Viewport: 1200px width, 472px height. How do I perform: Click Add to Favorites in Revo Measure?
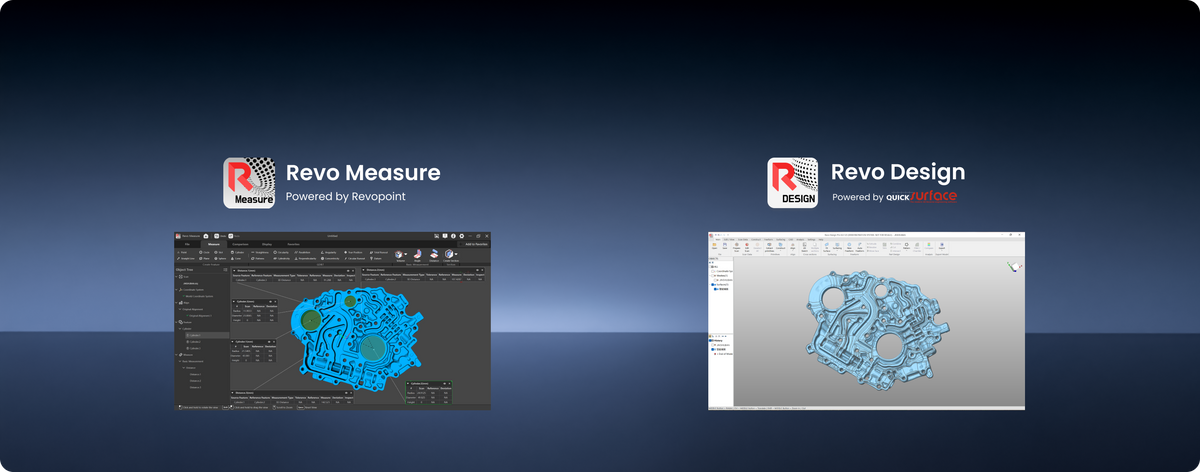[473, 244]
